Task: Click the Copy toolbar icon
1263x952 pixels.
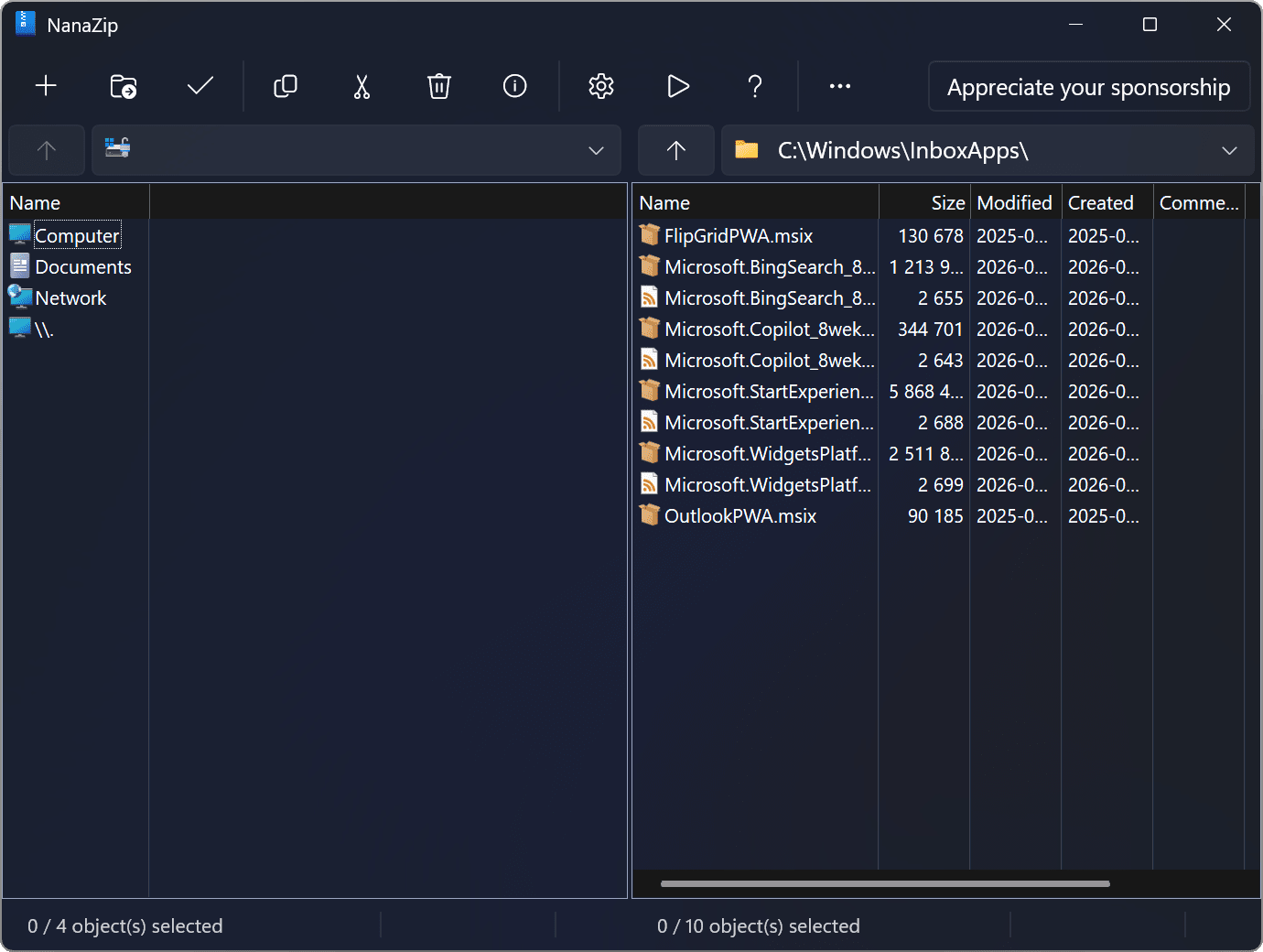Action: [x=285, y=86]
